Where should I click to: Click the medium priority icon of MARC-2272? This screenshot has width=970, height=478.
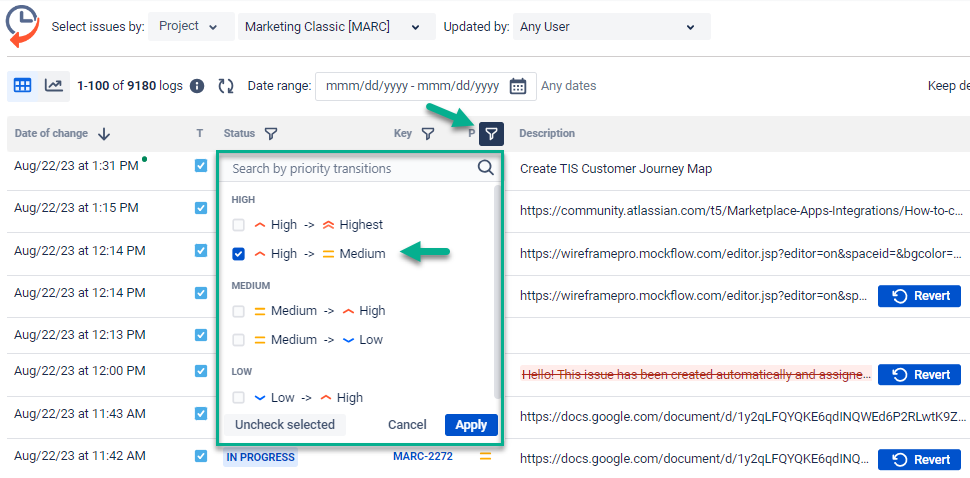click(485, 457)
